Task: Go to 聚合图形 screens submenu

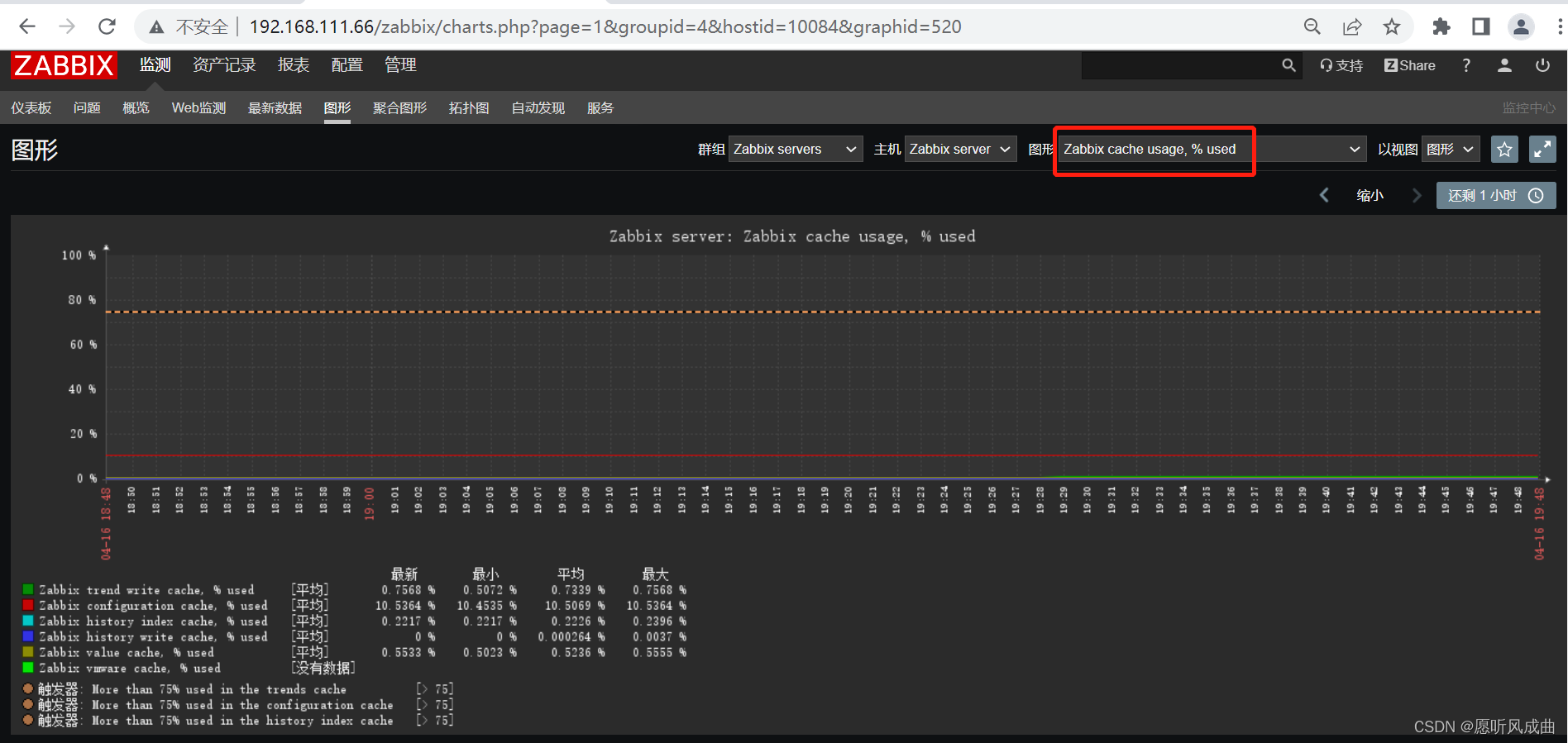Action: 399,108
